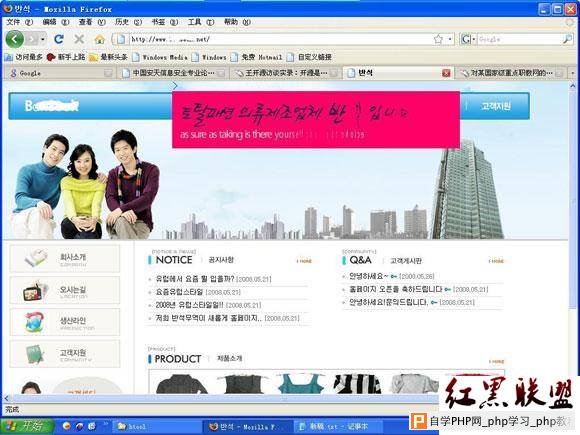Reload the page with the Refresh icon
Viewport: 580px width, 435px height.
[x=59, y=39]
